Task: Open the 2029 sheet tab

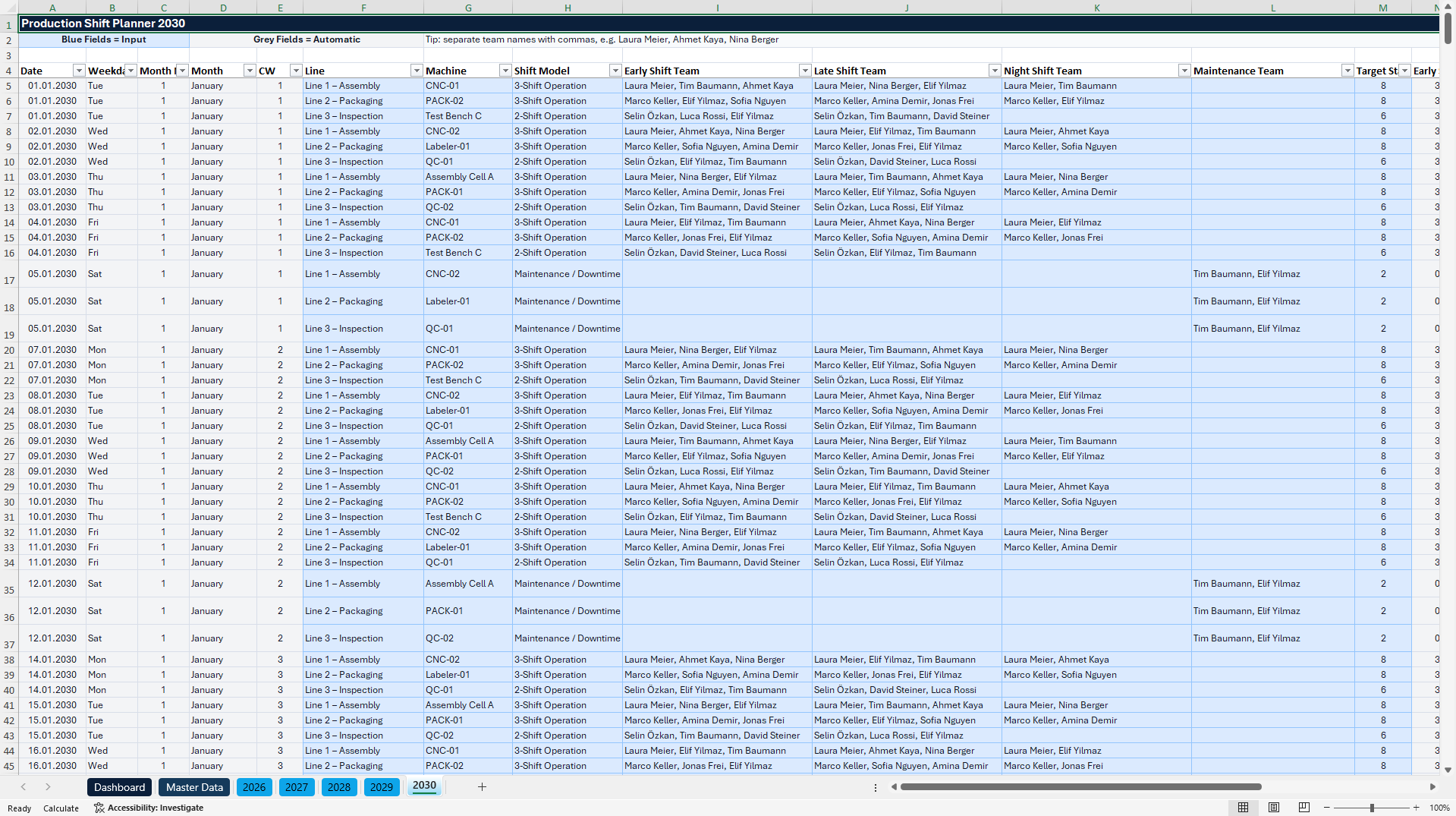Action: [382, 787]
